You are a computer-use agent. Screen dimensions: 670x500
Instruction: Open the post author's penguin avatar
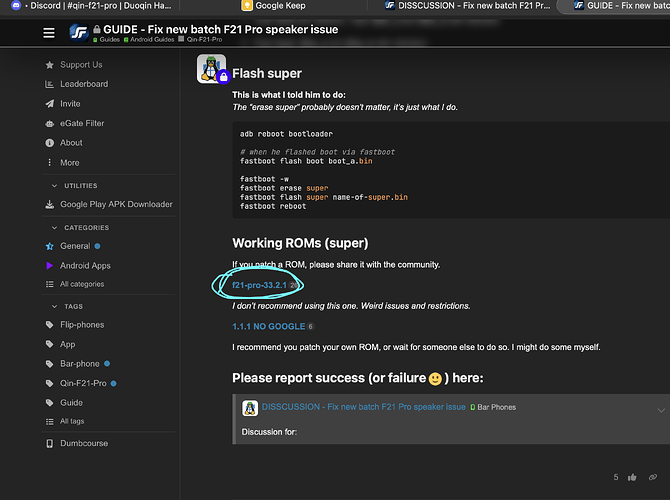[x=211, y=68]
